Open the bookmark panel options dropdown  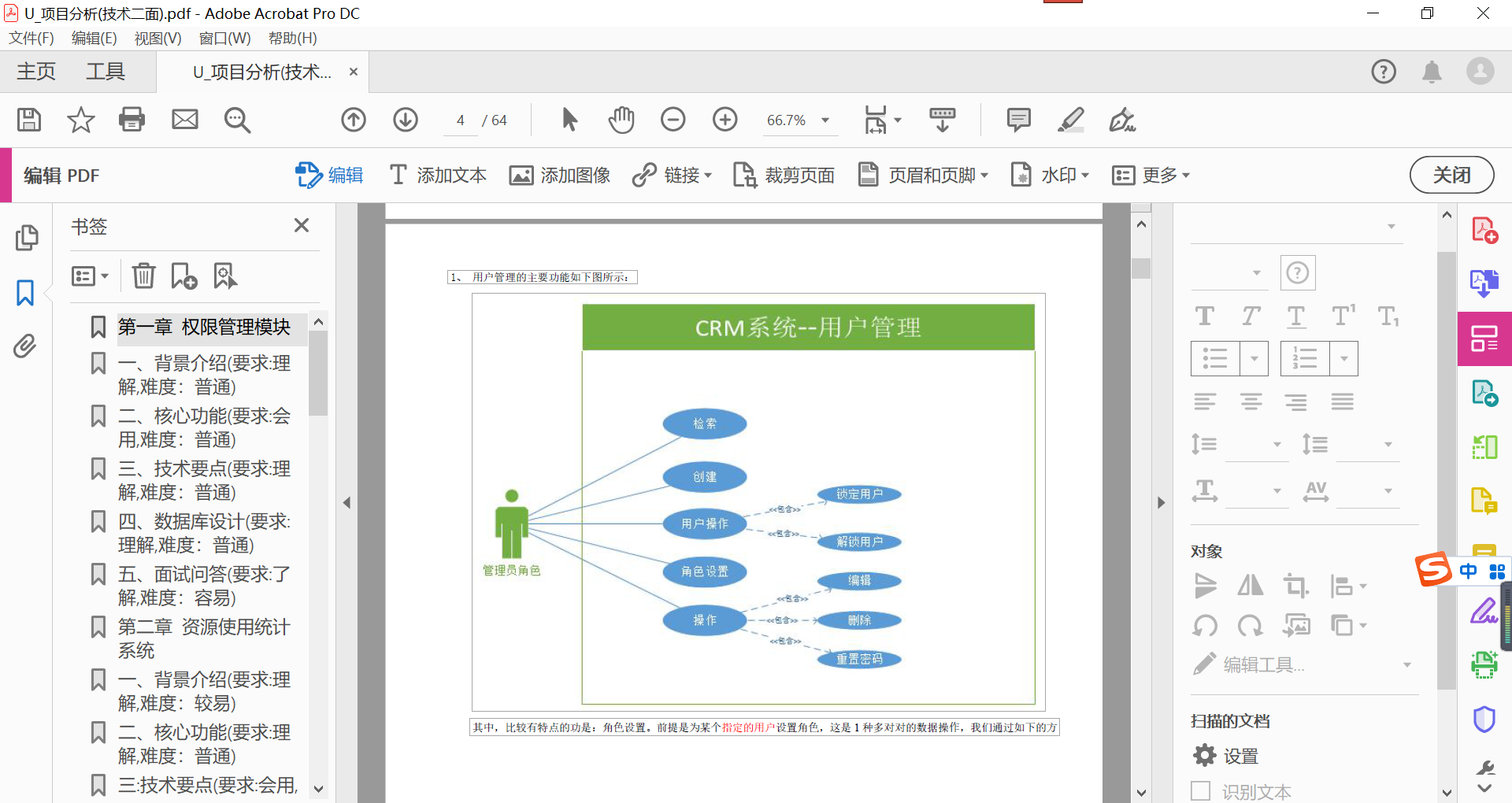click(89, 276)
